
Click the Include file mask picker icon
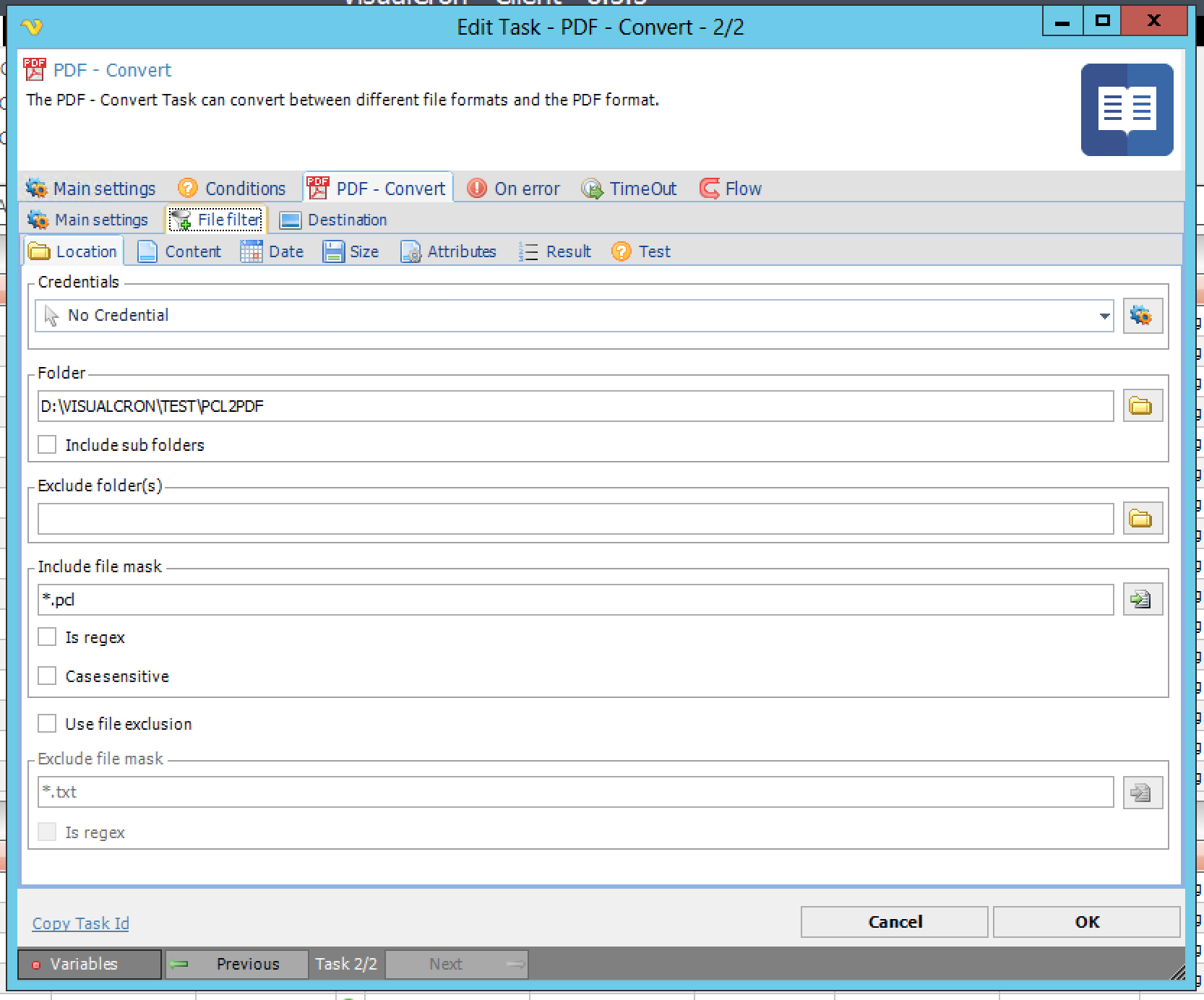click(x=1142, y=600)
